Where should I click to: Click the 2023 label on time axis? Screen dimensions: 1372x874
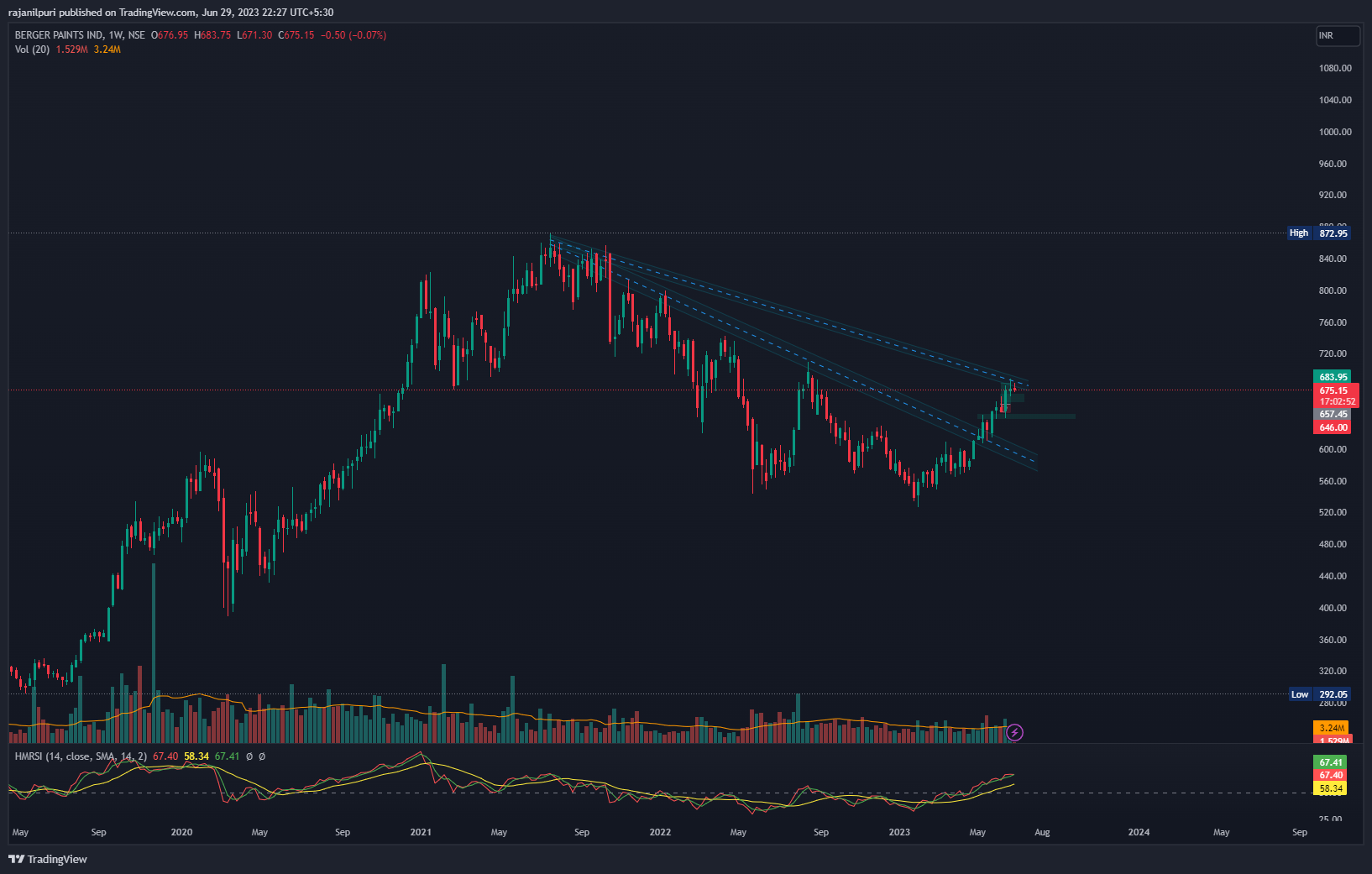(x=899, y=832)
